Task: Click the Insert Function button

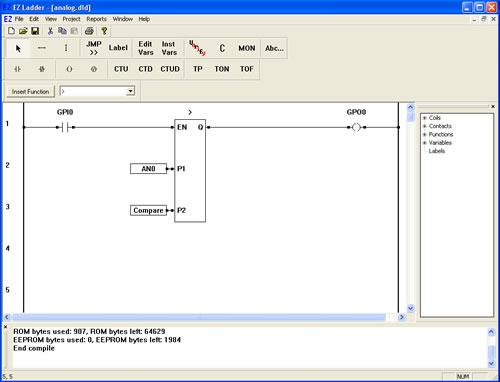Action: [x=31, y=92]
